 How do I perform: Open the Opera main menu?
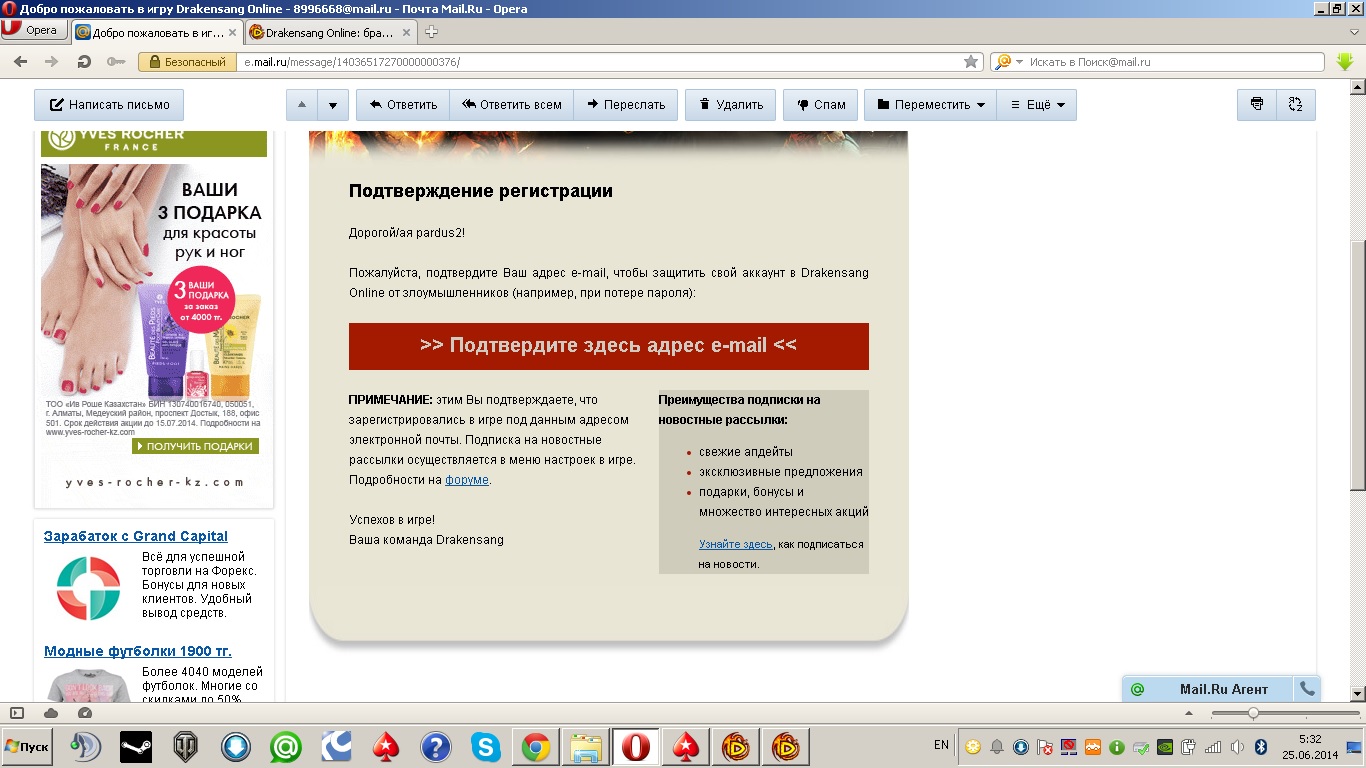[x=32, y=30]
